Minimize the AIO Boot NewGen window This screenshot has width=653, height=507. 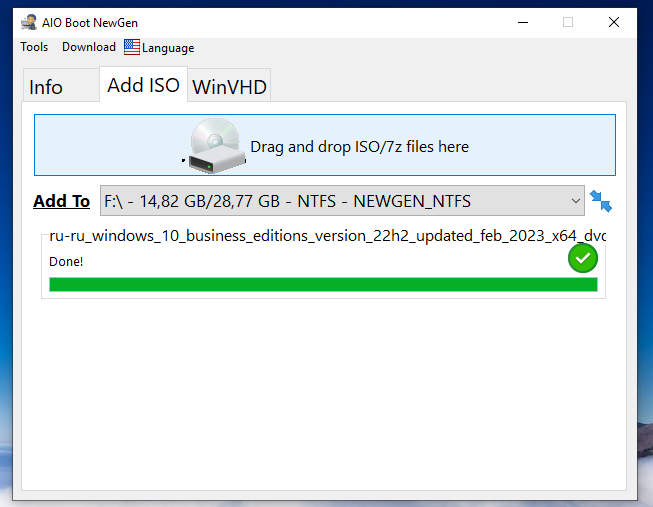pyautogui.click(x=522, y=22)
